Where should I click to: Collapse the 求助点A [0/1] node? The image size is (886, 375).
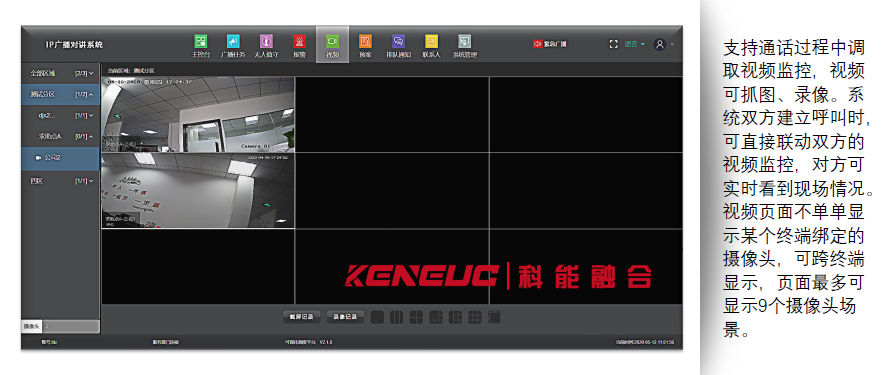(61, 137)
